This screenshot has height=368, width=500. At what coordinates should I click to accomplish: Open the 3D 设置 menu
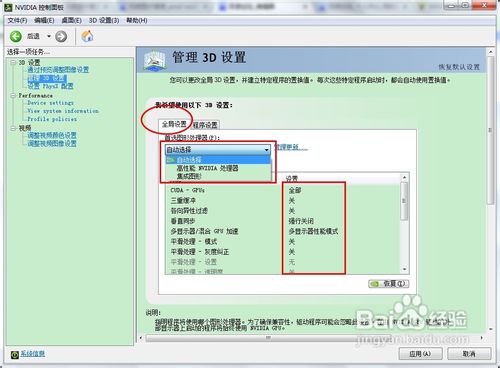click(x=104, y=21)
